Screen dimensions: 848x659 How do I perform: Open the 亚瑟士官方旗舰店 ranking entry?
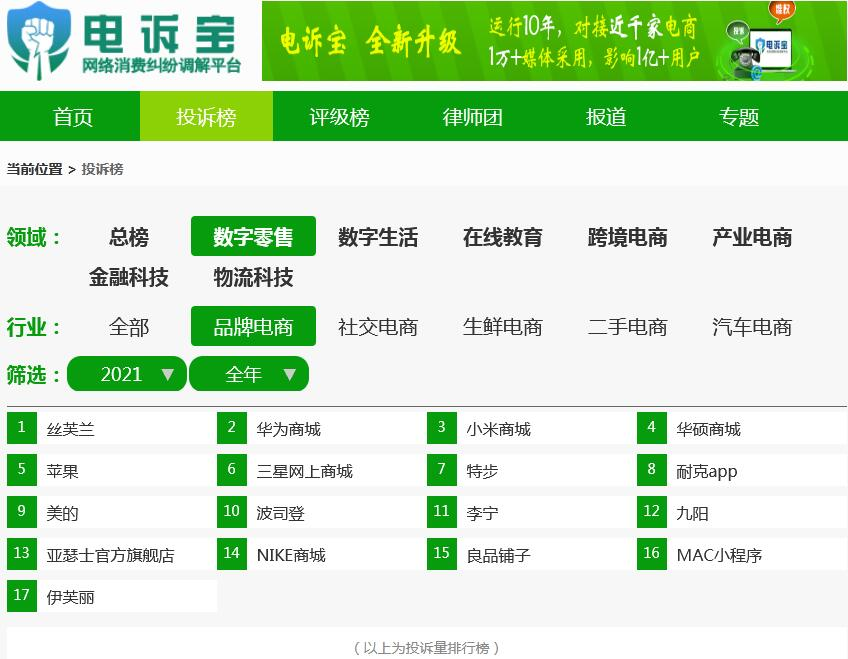pos(112,554)
